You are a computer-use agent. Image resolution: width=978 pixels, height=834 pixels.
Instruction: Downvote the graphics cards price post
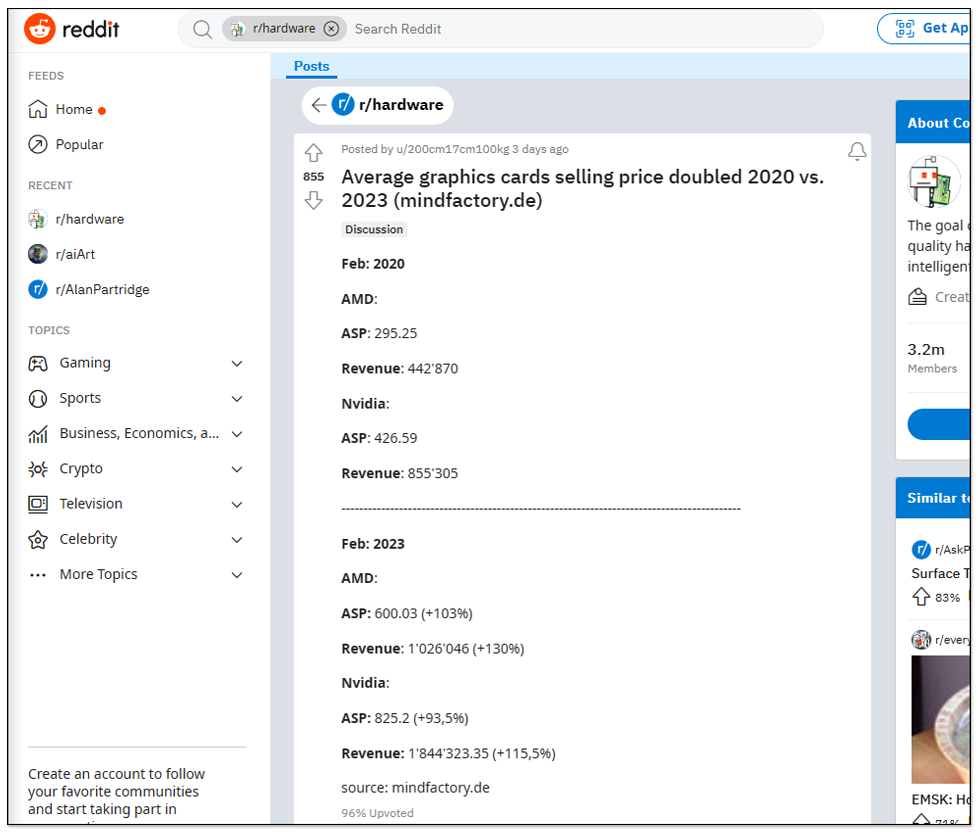click(x=313, y=200)
